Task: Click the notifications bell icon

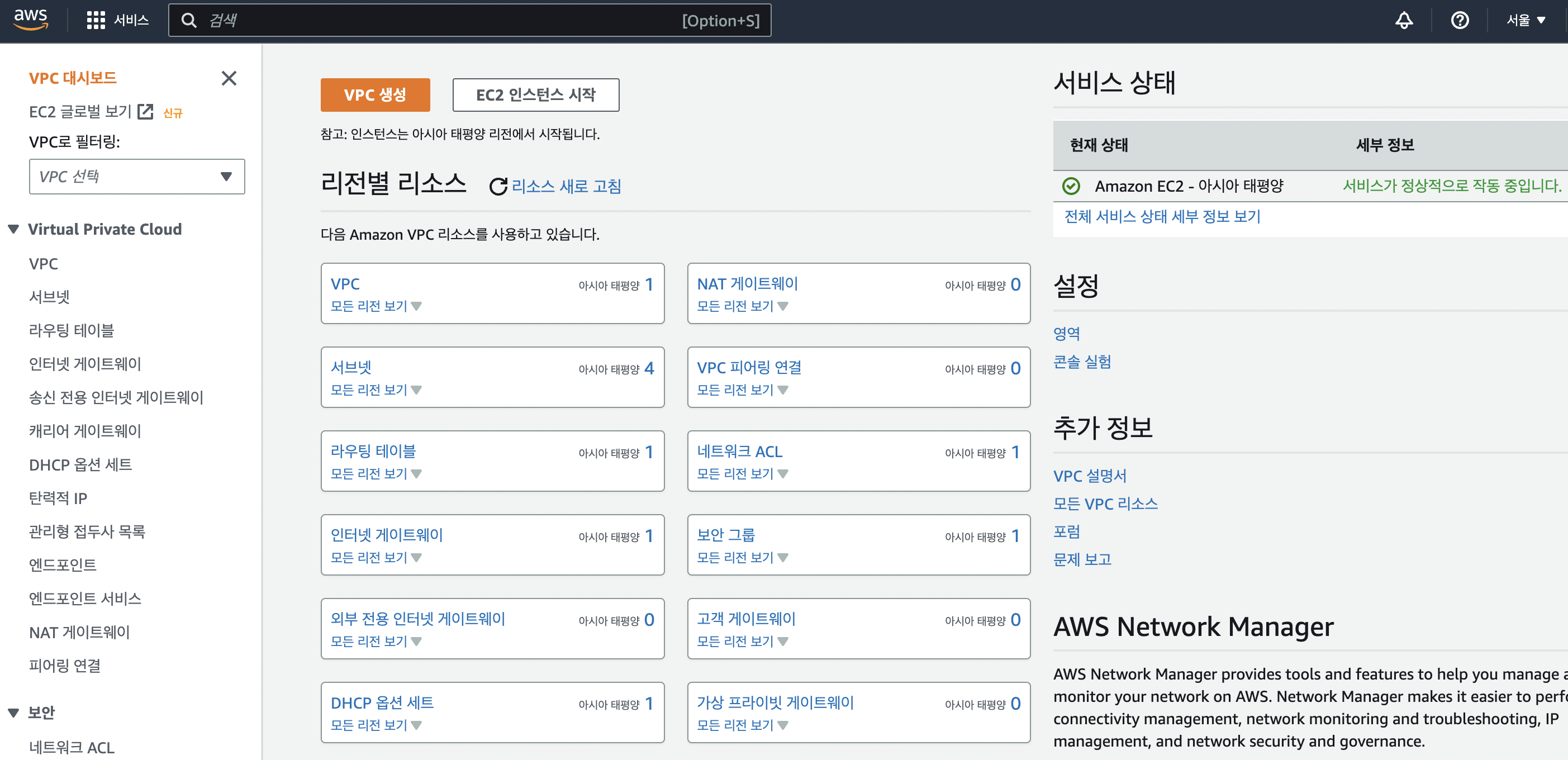Action: [1404, 20]
